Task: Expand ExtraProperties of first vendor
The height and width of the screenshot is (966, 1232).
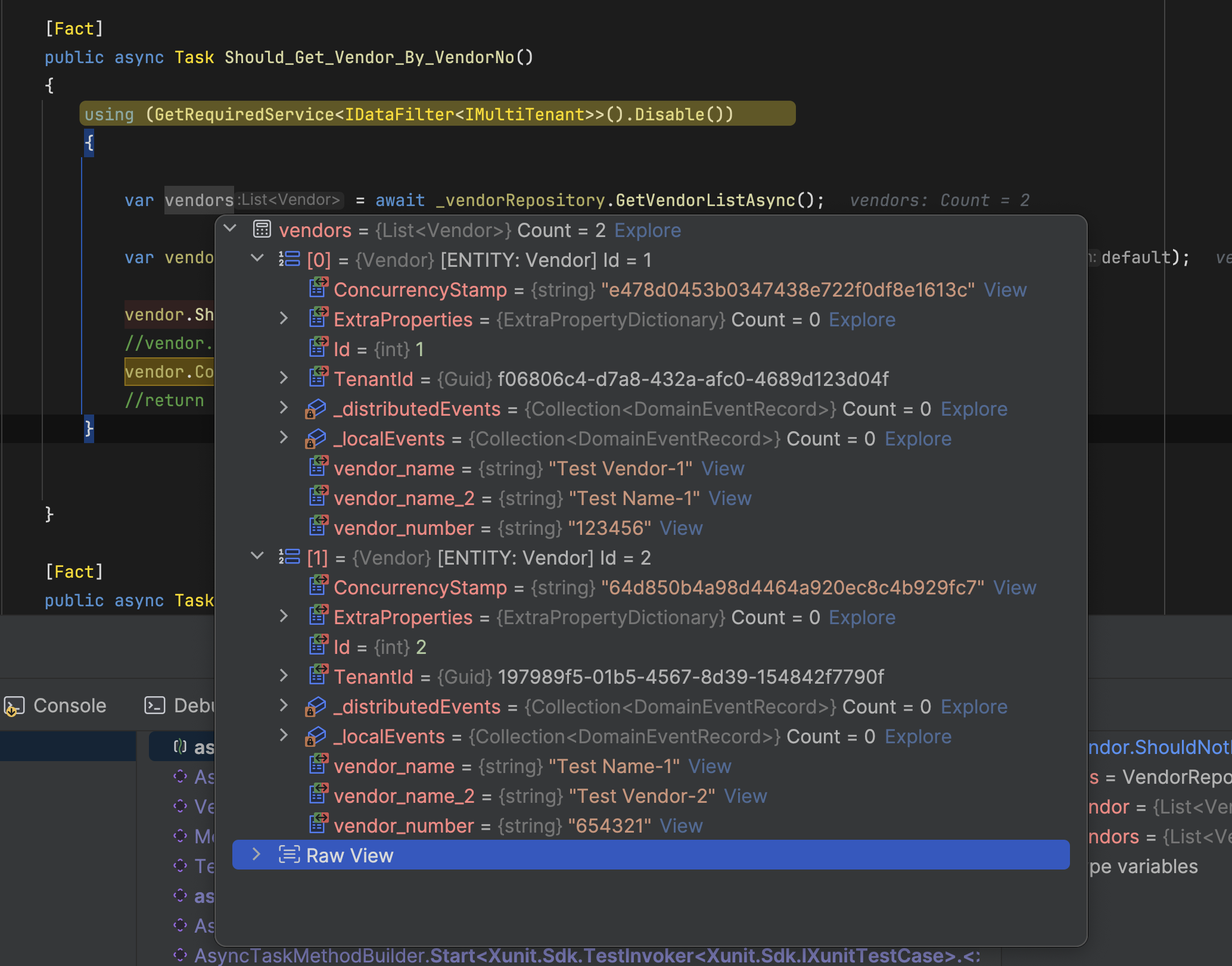Action: point(284,318)
